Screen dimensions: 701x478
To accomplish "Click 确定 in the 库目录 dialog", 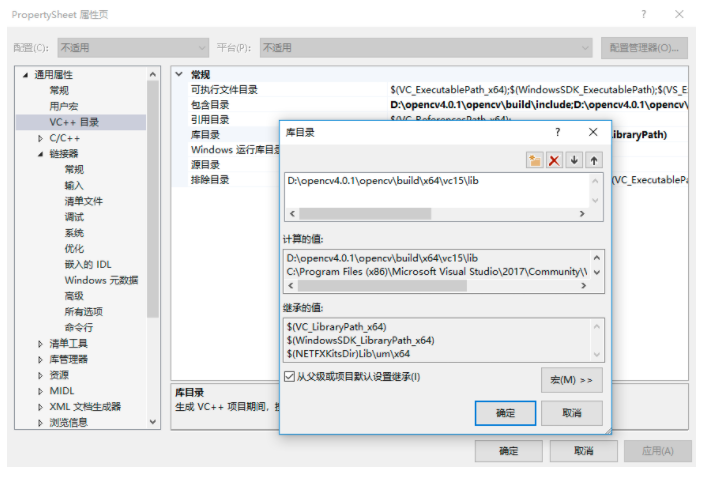I will pyautogui.click(x=505, y=413).
